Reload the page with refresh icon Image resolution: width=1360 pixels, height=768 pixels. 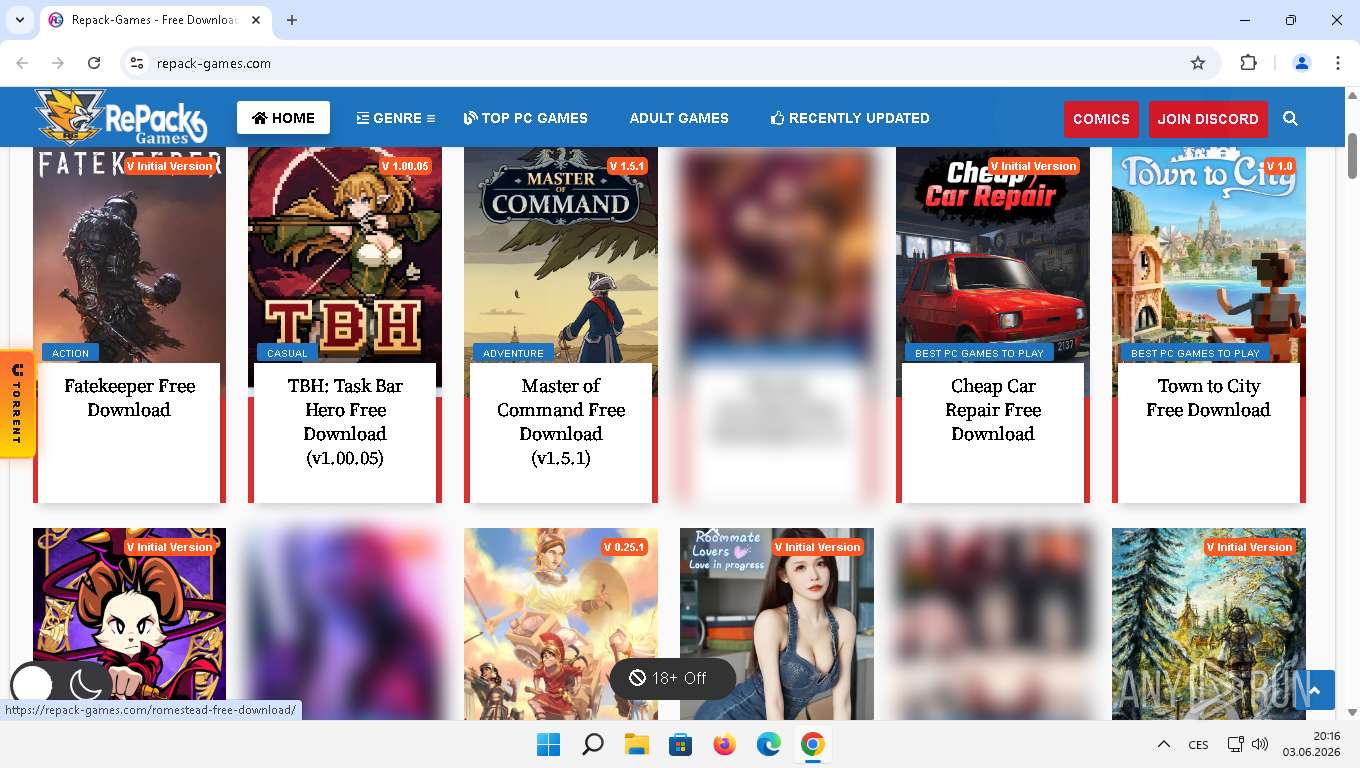tap(94, 63)
